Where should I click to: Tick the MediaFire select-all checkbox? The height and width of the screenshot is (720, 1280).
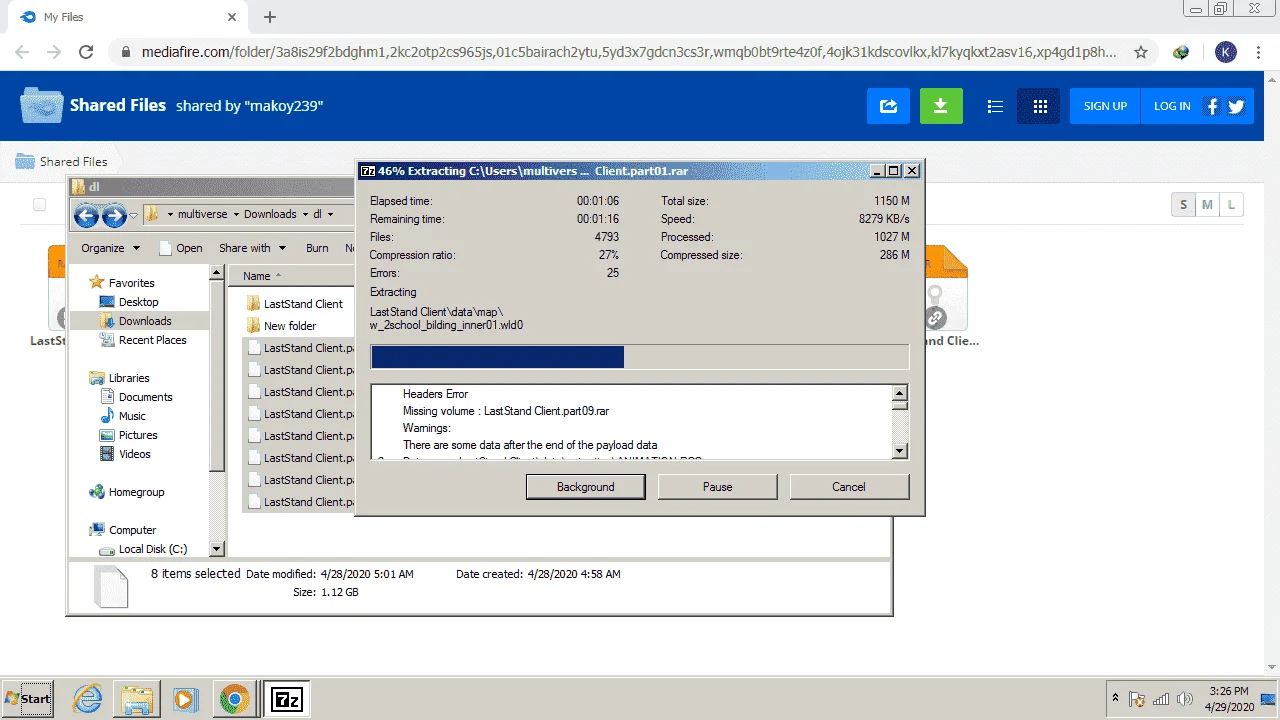tap(39, 205)
